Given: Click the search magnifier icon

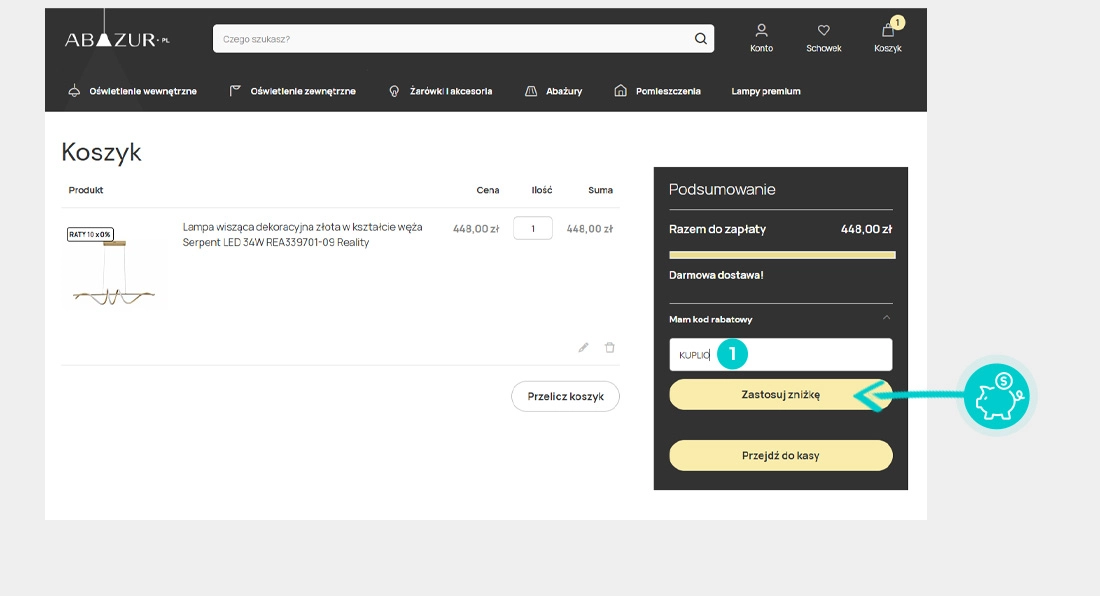Looking at the screenshot, I should coord(700,39).
